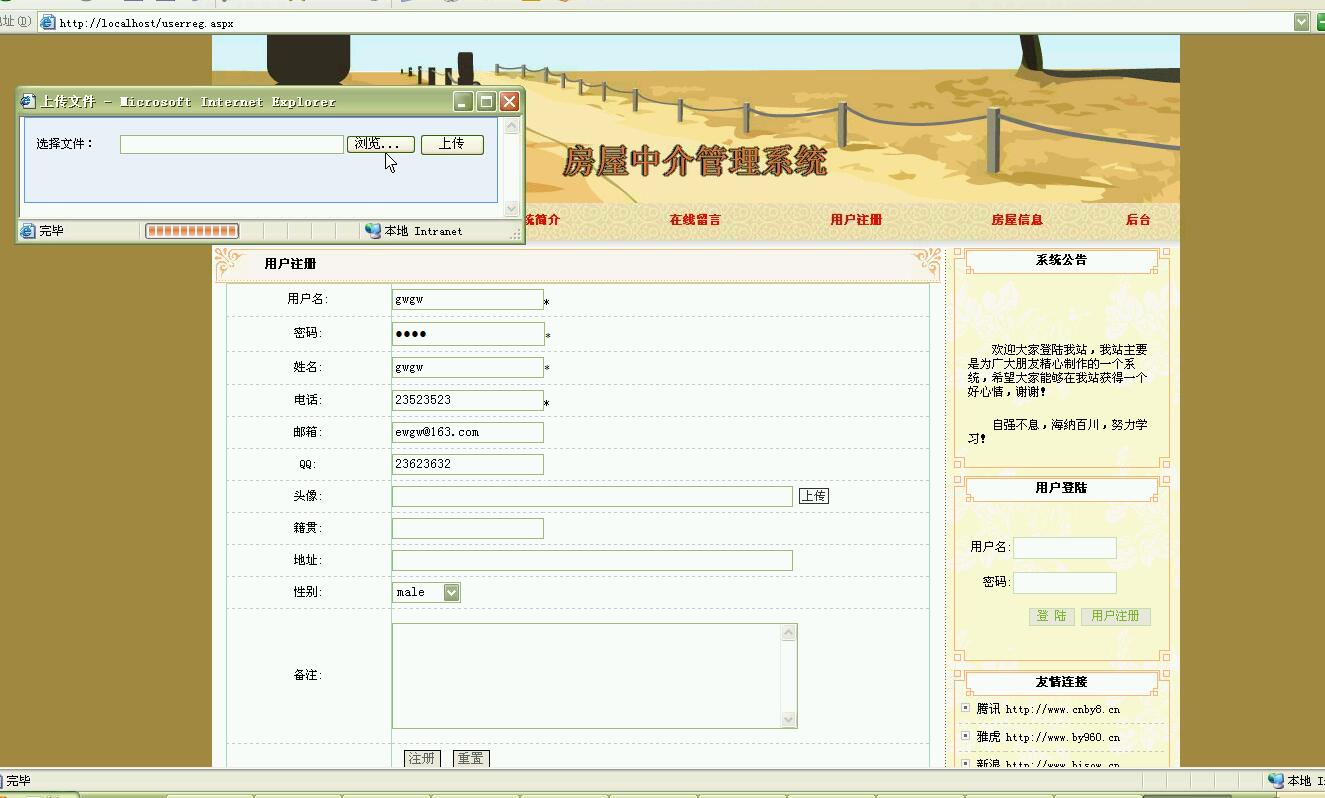The image size is (1325, 798).
Task: Open the 雅虎 friendly link
Action: pos(1047,737)
